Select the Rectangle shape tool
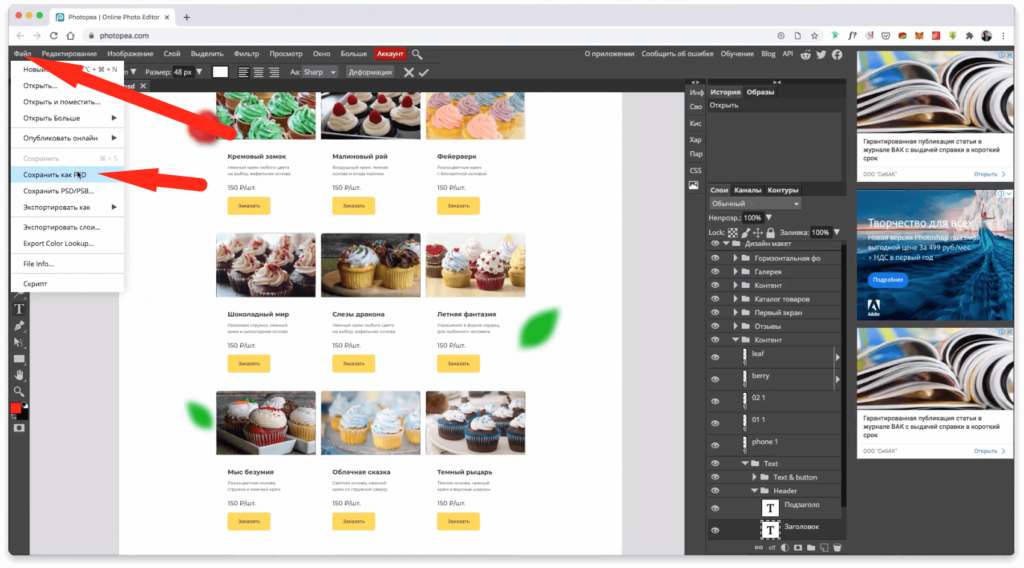1024x568 pixels. pyautogui.click(x=18, y=358)
